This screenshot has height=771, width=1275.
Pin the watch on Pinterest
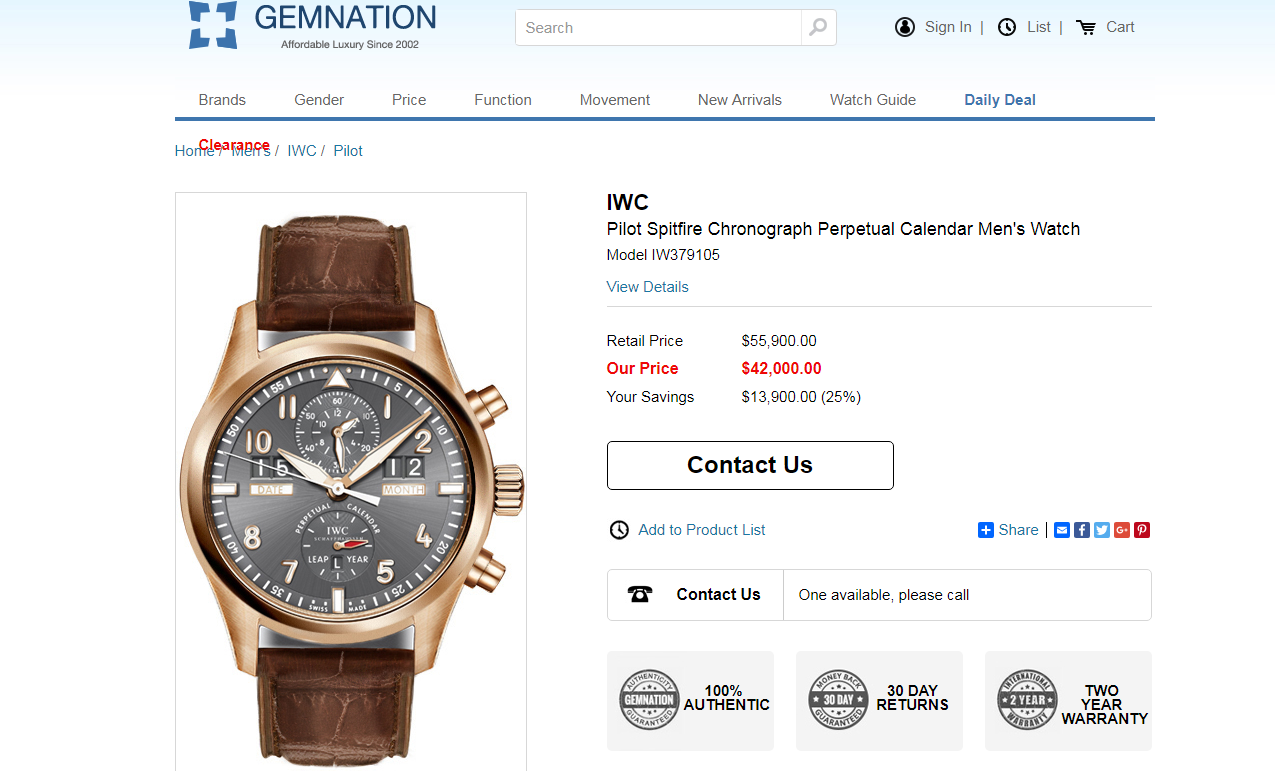[1142, 530]
